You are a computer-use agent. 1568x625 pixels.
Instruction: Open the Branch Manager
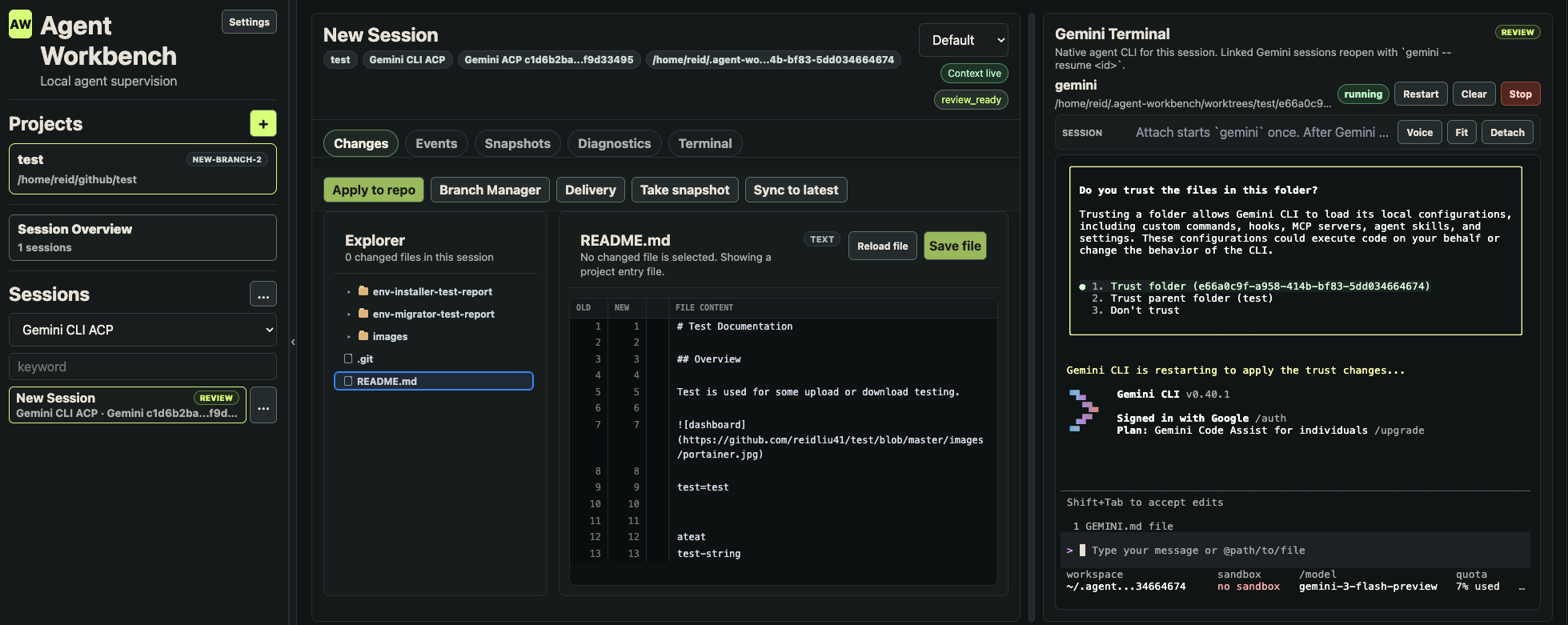pos(490,190)
